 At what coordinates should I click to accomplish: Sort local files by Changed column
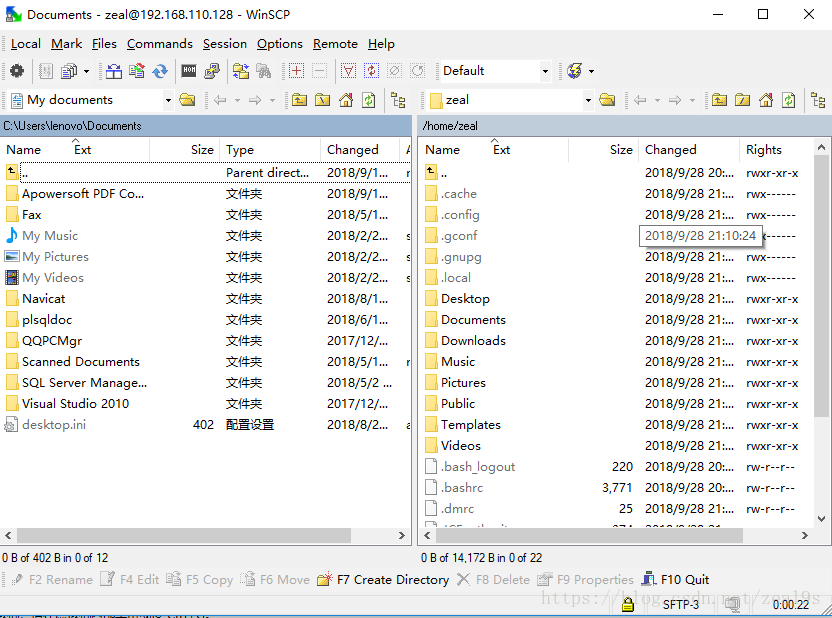pos(352,150)
